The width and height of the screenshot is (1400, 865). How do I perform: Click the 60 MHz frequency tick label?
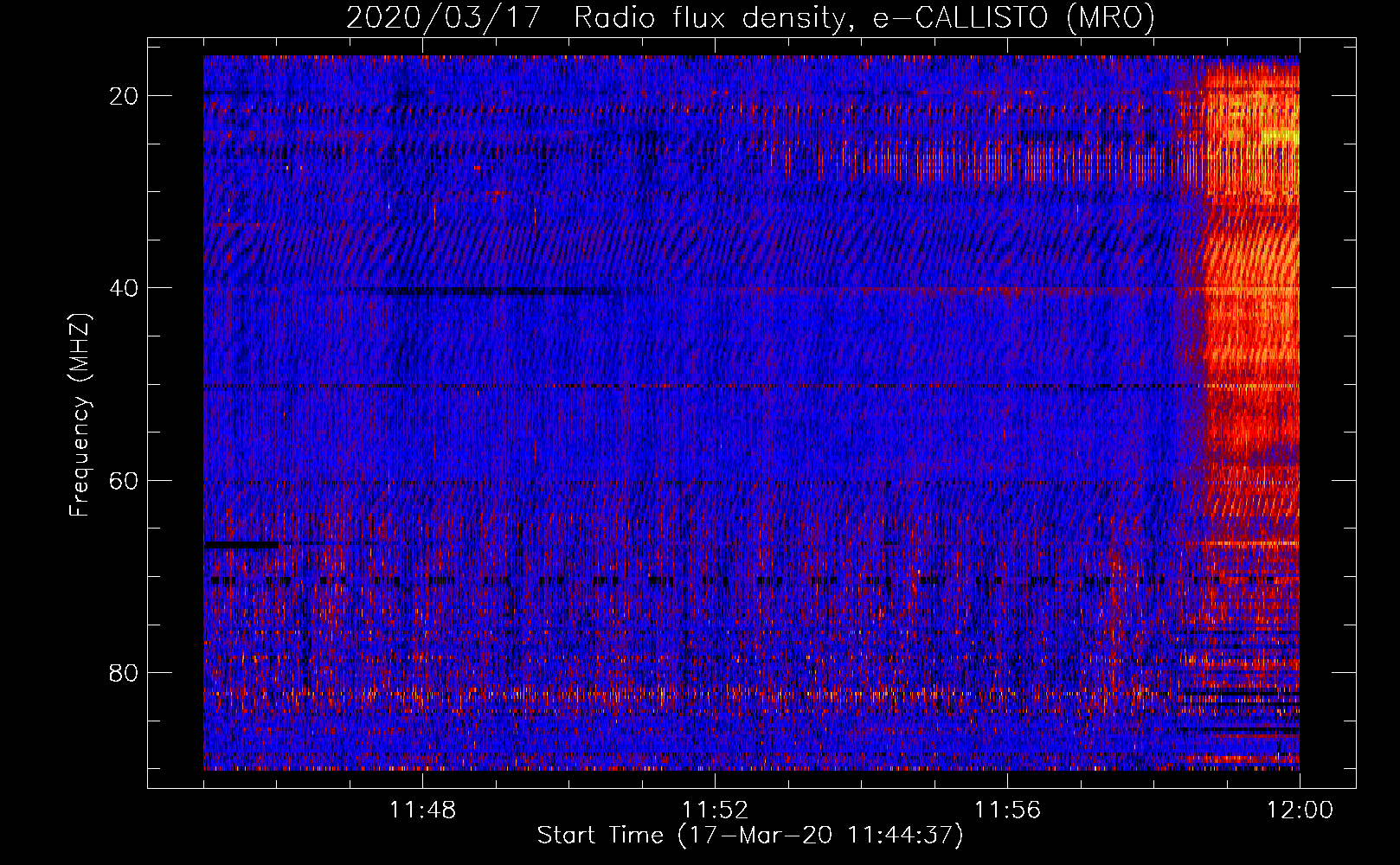point(125,480)
